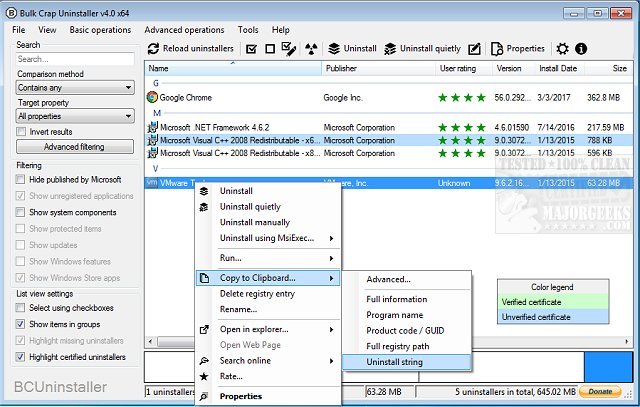Click the edit pencil toolbar icon
Screen dimensions: 640x407
click(x=473, y=48)
